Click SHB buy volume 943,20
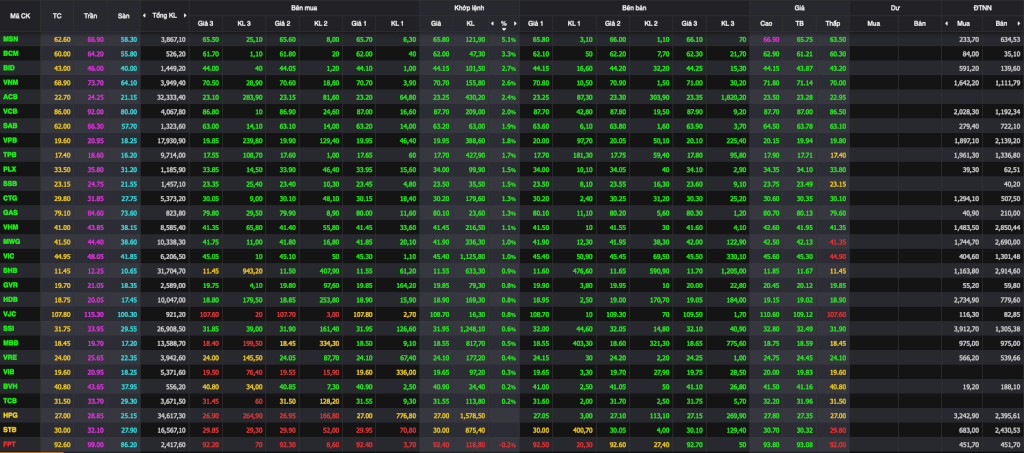The height and width of the screenshot is (453, 1024). pyautogui.click(x=253, y=269)
